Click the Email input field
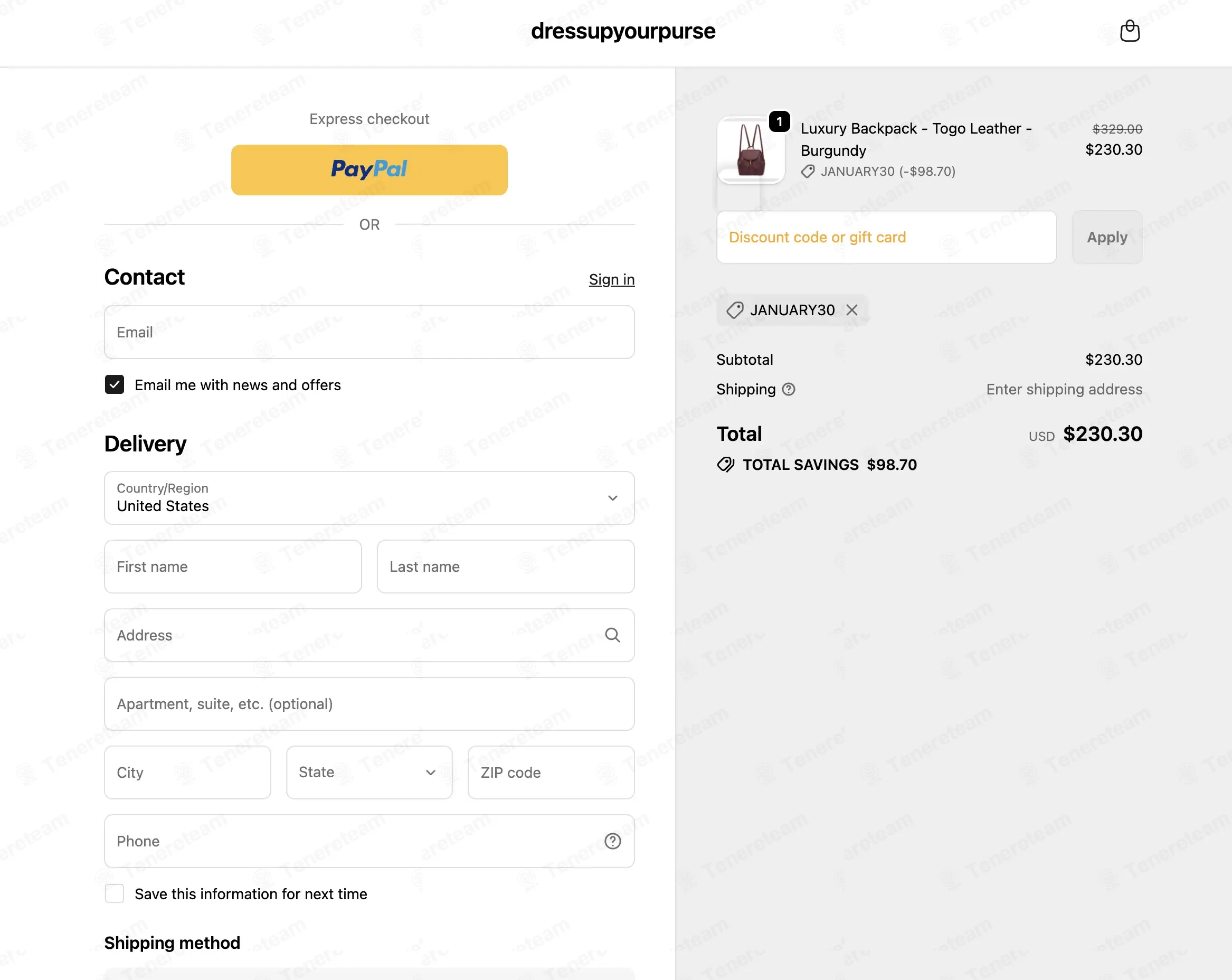Viewport: 1232px width, 980px height. (x=369, y=332)
